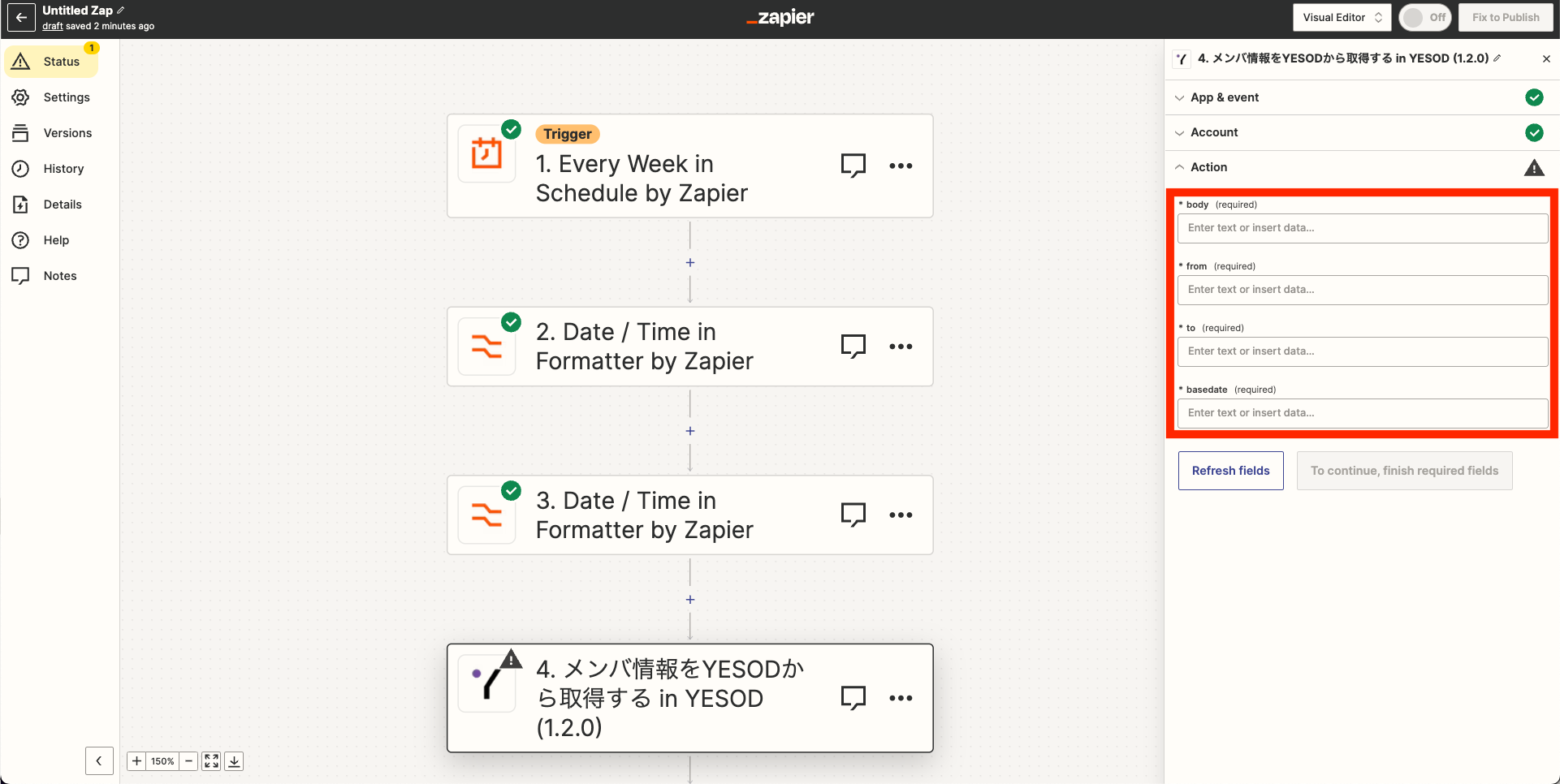This screenshot has height=784, width=1560.
Task: Add a step between steps 3 and 4
Action: tap(690, 600)
